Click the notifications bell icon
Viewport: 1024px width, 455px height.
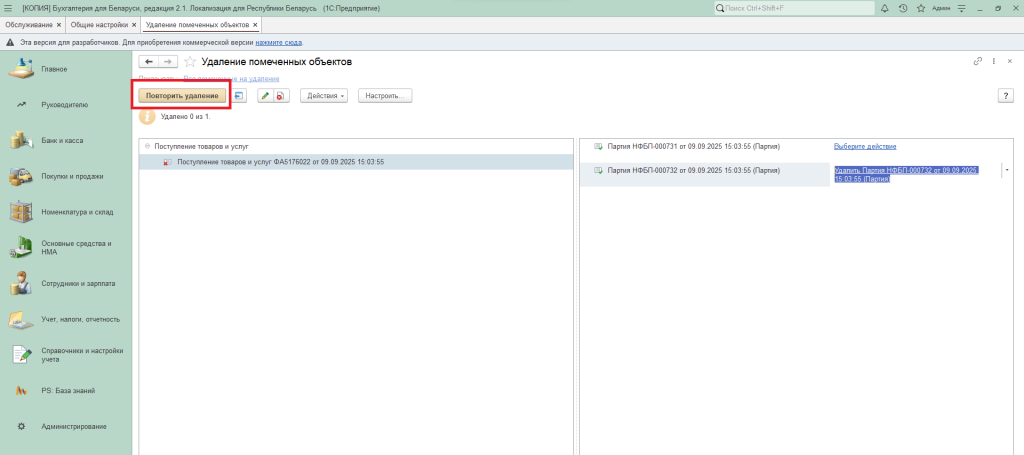point(885,8)
